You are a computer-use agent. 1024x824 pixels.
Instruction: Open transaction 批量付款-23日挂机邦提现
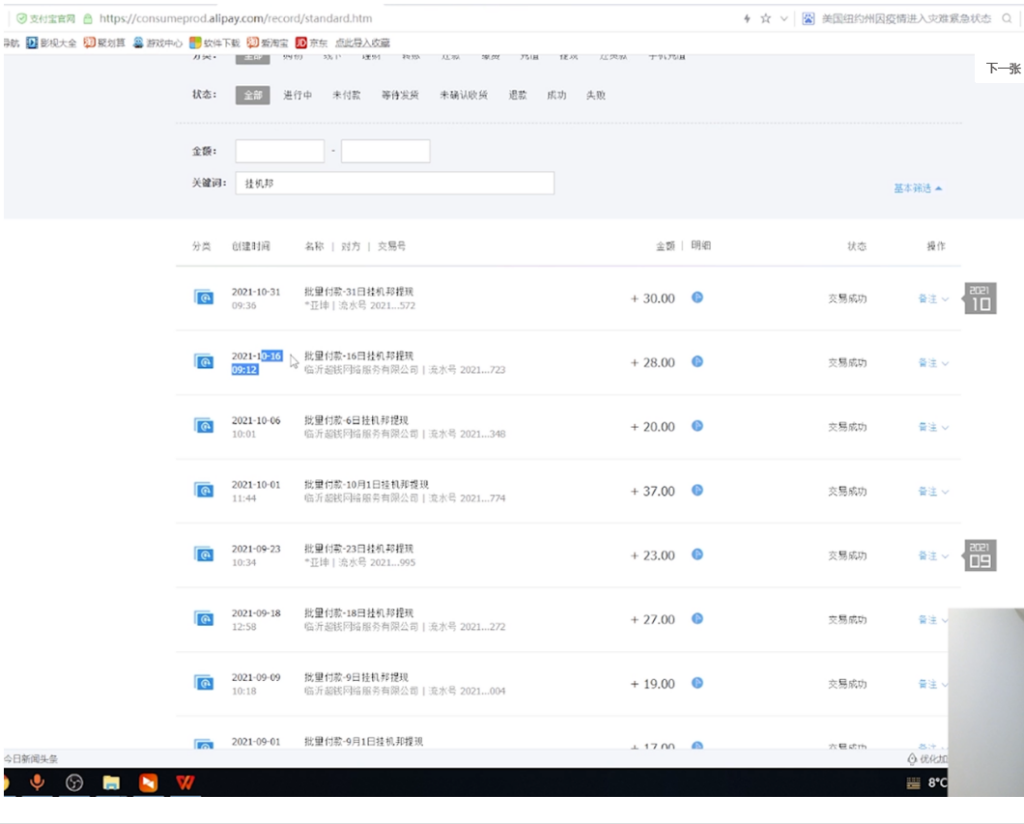[359, 549]
